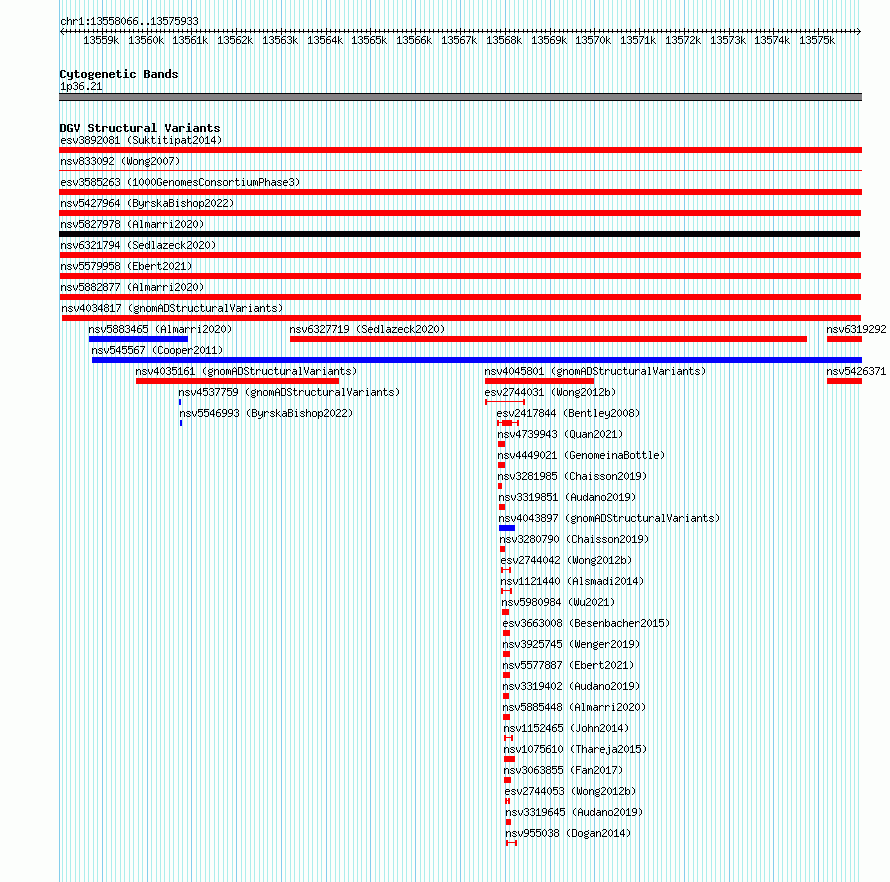Click nsv4449021 (GenomeinaBottle) label
The width and height of the screenshot is (890, 882).
pyautogui.click(x=581, y=455)
